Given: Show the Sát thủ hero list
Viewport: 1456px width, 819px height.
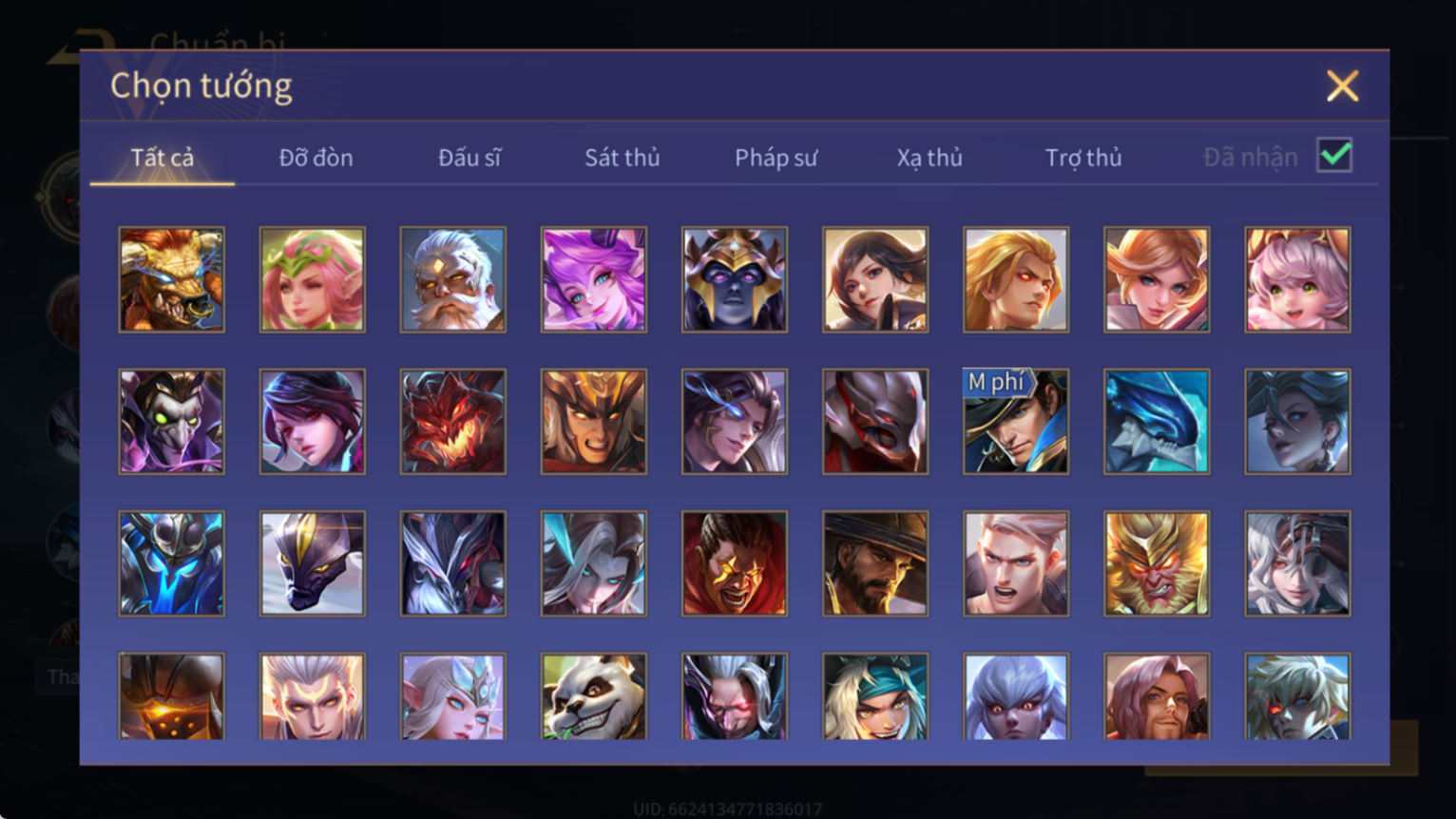Looking at the screenshot, I should coord(623,158).
